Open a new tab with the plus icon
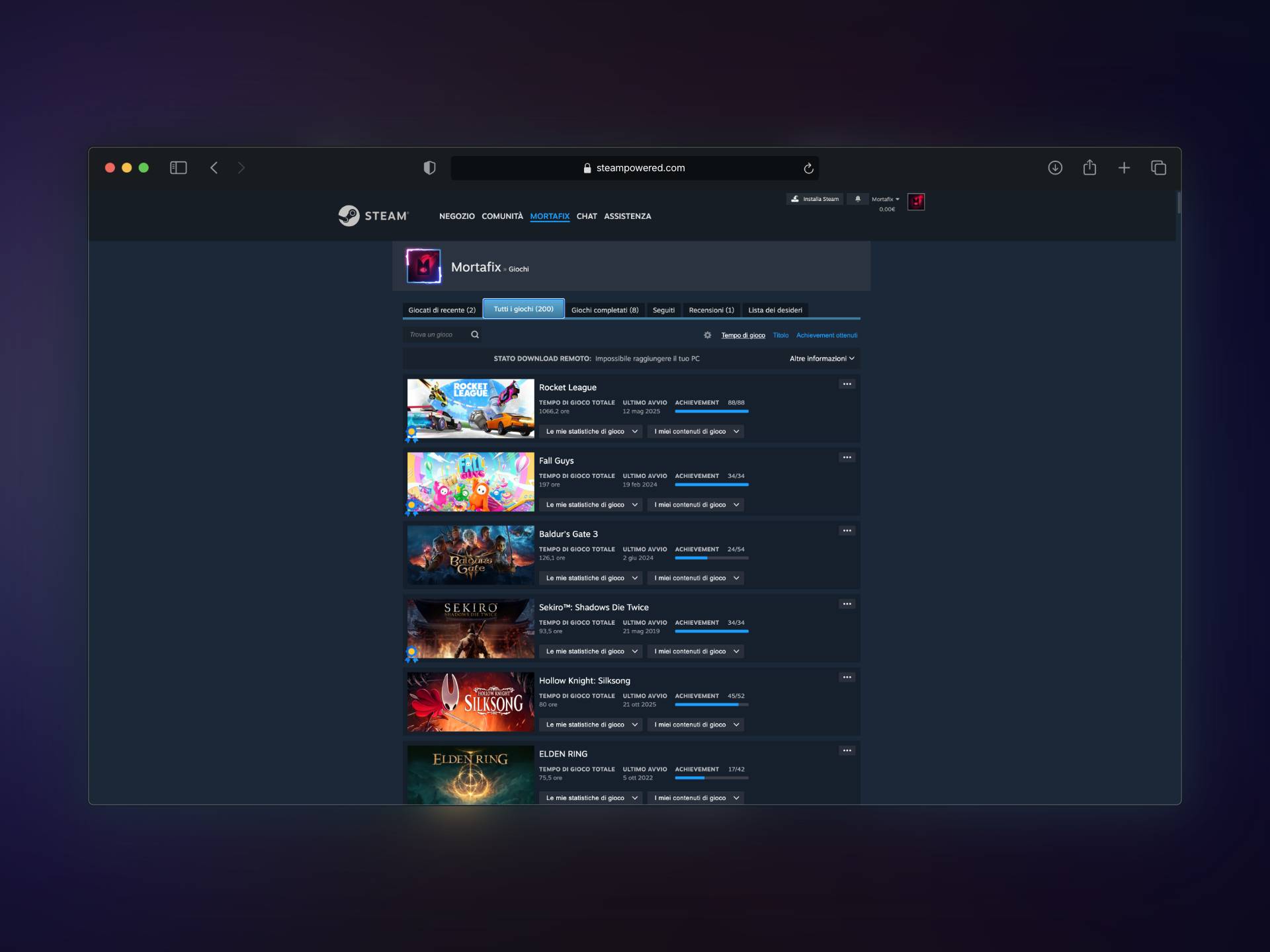This screenshot has width=1270, height=952. click(x=1124, y=168)
